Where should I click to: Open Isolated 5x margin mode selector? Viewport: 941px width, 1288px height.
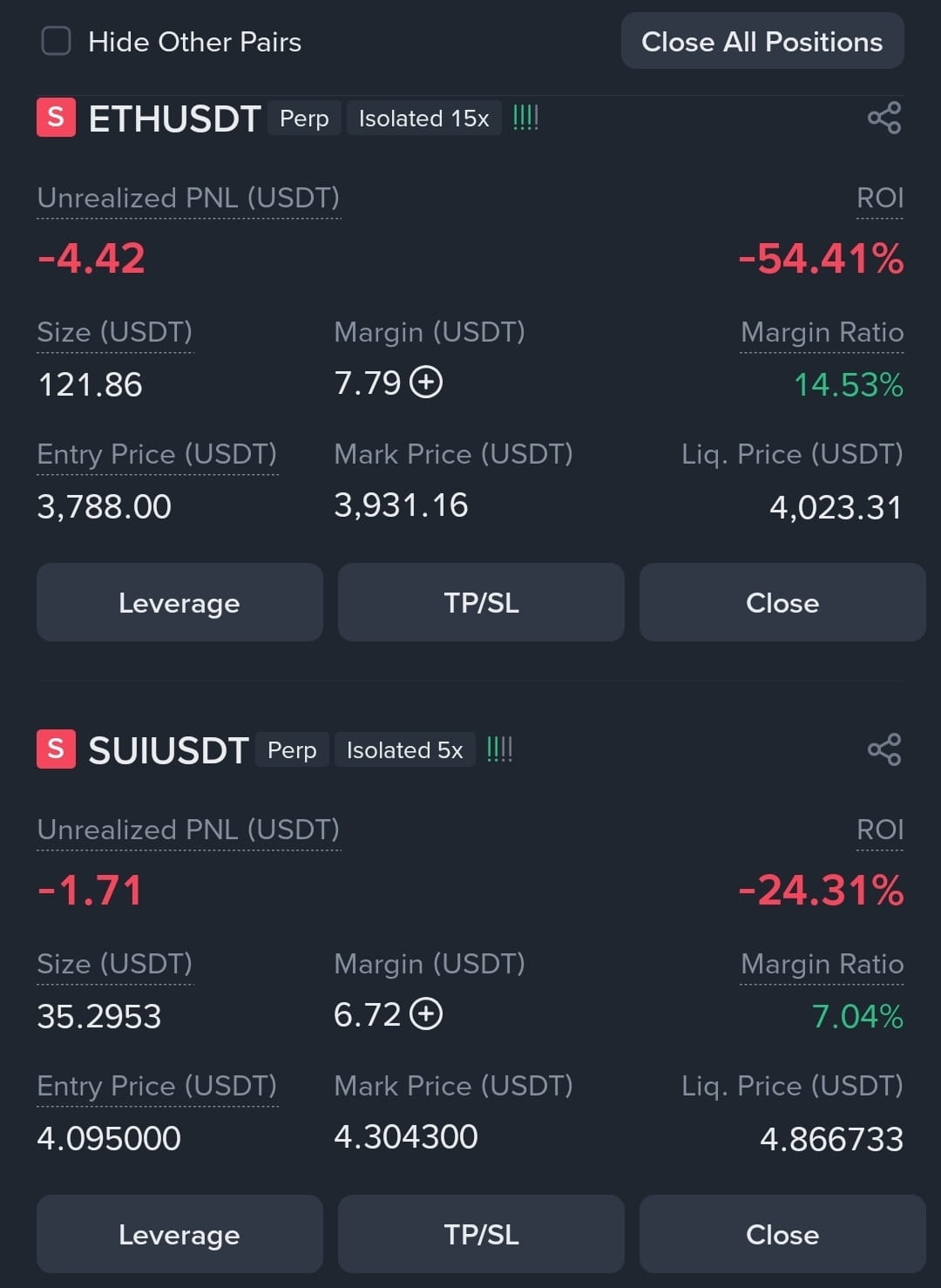point(404,750)
